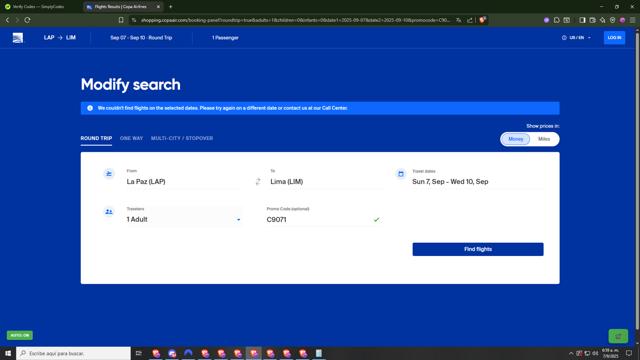640x360 pixels.
Task: Switch prices to Miles
Action: pos(544,139)
